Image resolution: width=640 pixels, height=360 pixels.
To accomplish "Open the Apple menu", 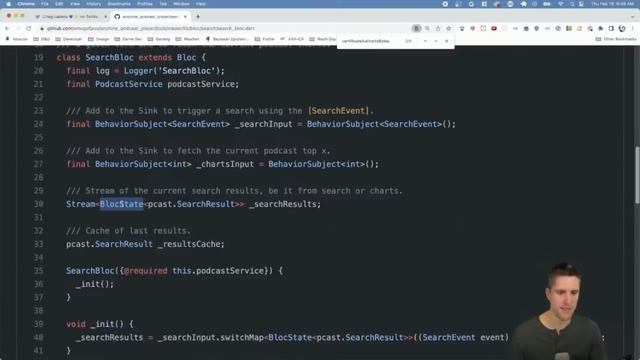I will point(9,4).
